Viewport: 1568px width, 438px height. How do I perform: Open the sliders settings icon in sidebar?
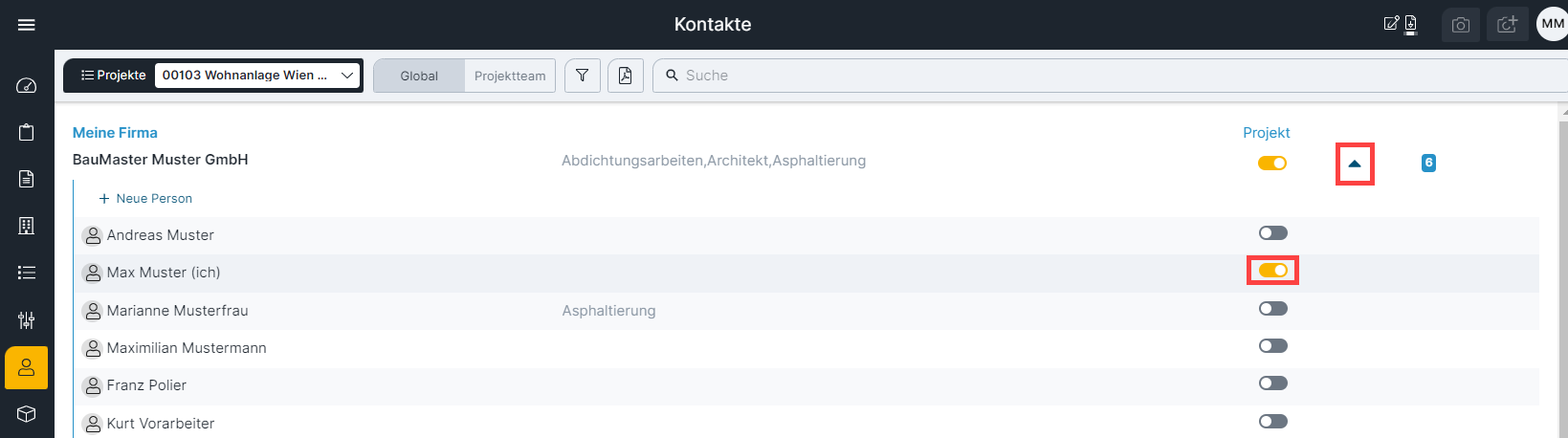point(27,319)
